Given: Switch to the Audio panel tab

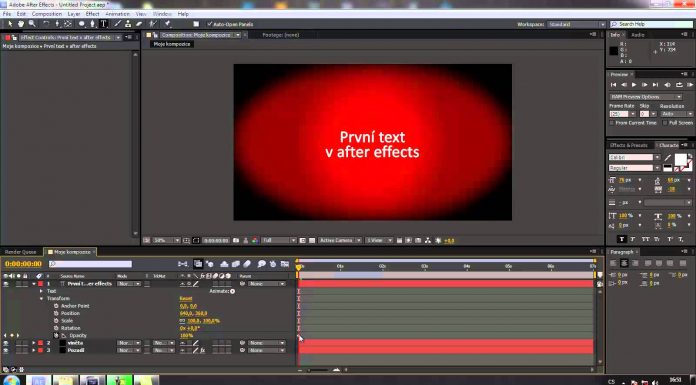Looking at the screenshot, I should coord(638,35).
